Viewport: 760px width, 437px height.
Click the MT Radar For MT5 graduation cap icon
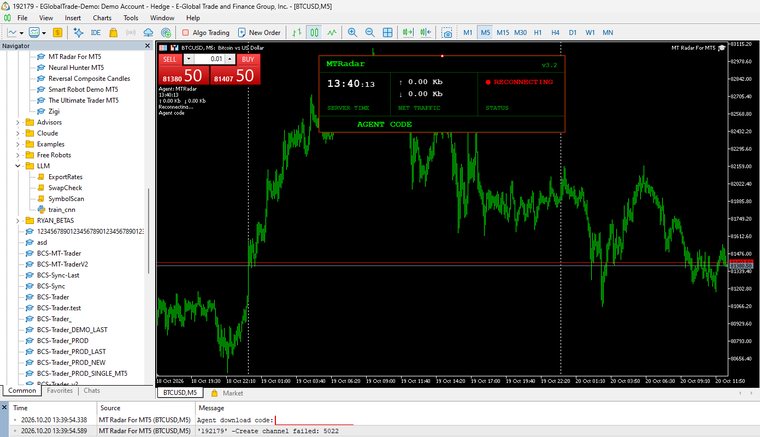click(x=722, y=47)
